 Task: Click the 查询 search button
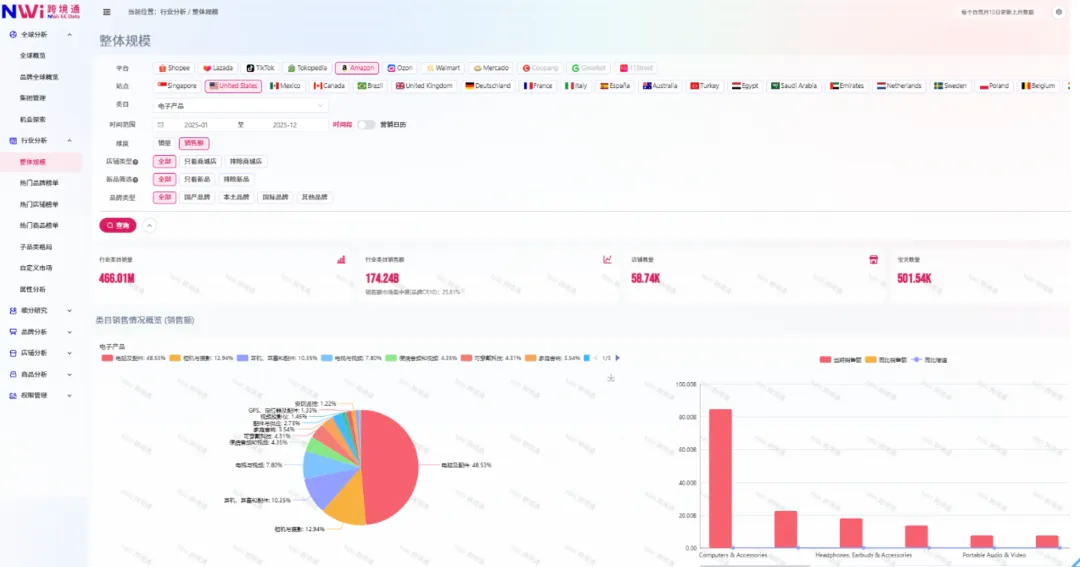click(x=118, y=225)
